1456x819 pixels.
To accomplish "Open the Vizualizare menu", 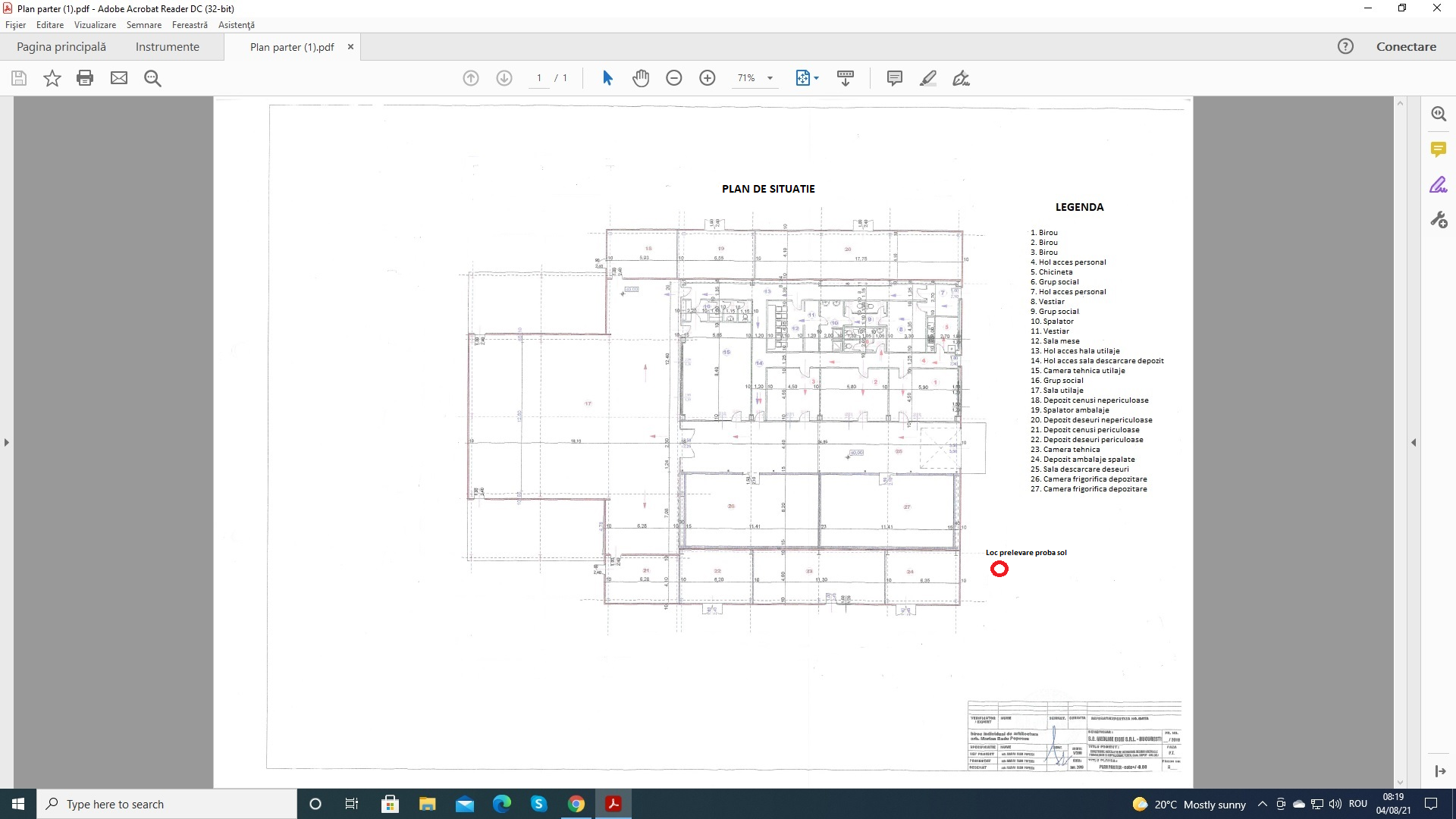I will pyautogui.click(x=95, y=25).
